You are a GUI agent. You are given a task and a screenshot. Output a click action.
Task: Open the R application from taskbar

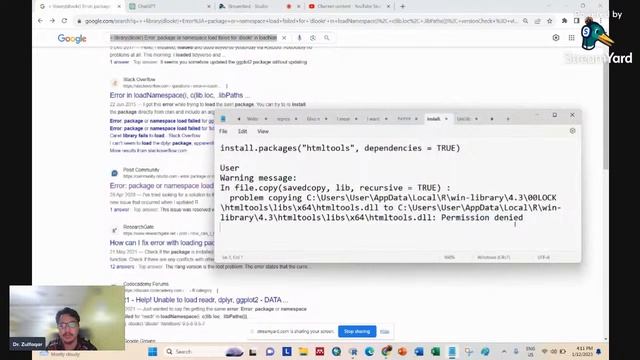coord(353,351)
